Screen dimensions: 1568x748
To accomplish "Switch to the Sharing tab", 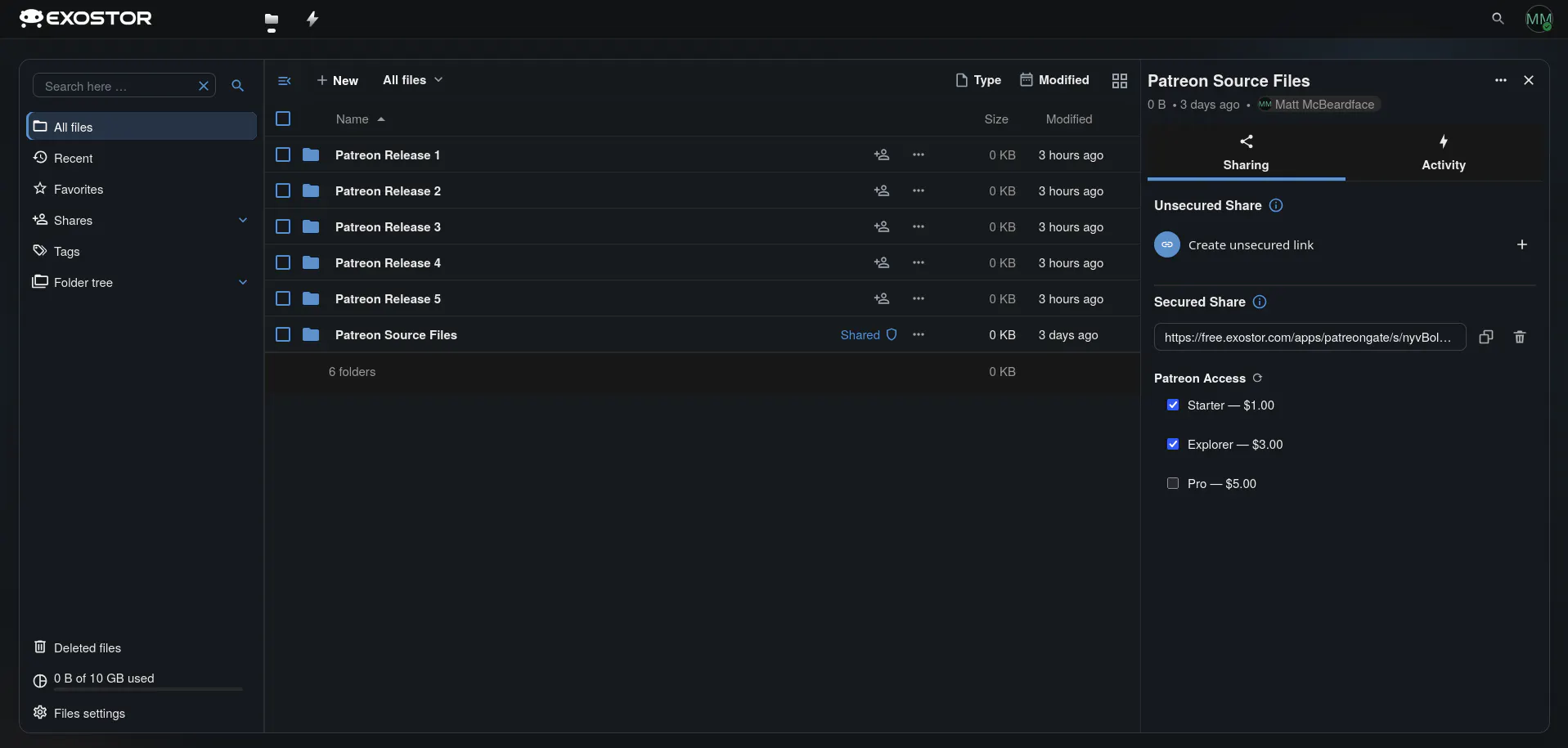I will [x=1246, y=153].
